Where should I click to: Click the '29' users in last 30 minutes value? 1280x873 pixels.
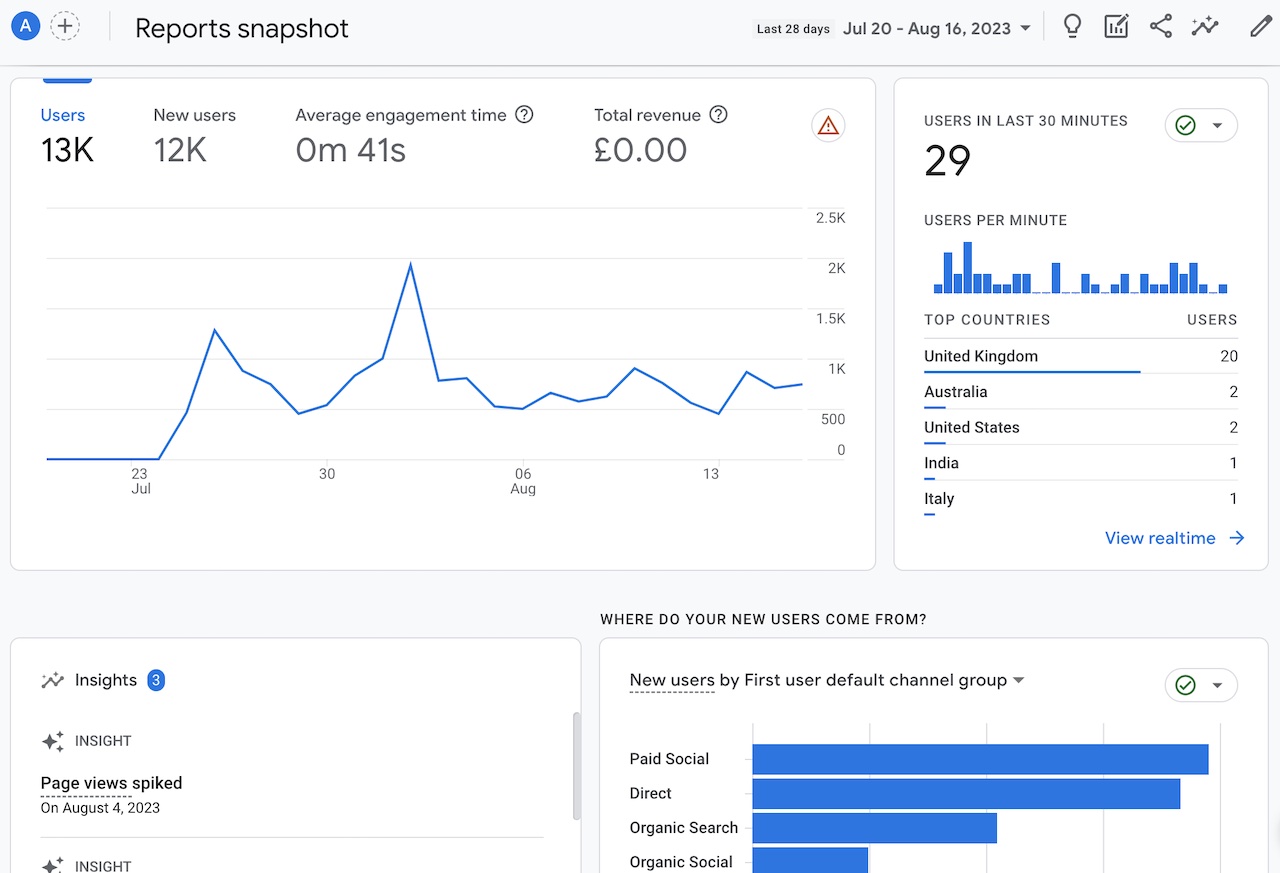coord(948,160)
